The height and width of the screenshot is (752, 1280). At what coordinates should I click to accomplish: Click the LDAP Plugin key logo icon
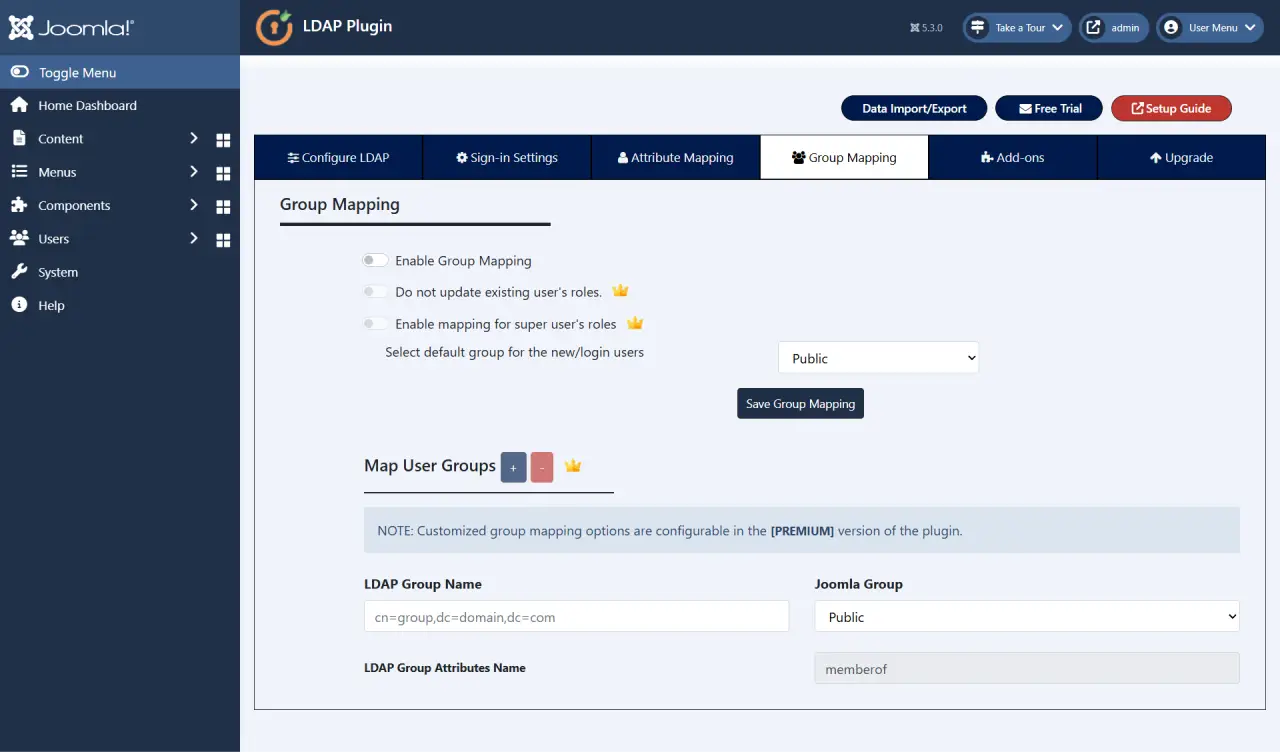(x=274, y=28)
